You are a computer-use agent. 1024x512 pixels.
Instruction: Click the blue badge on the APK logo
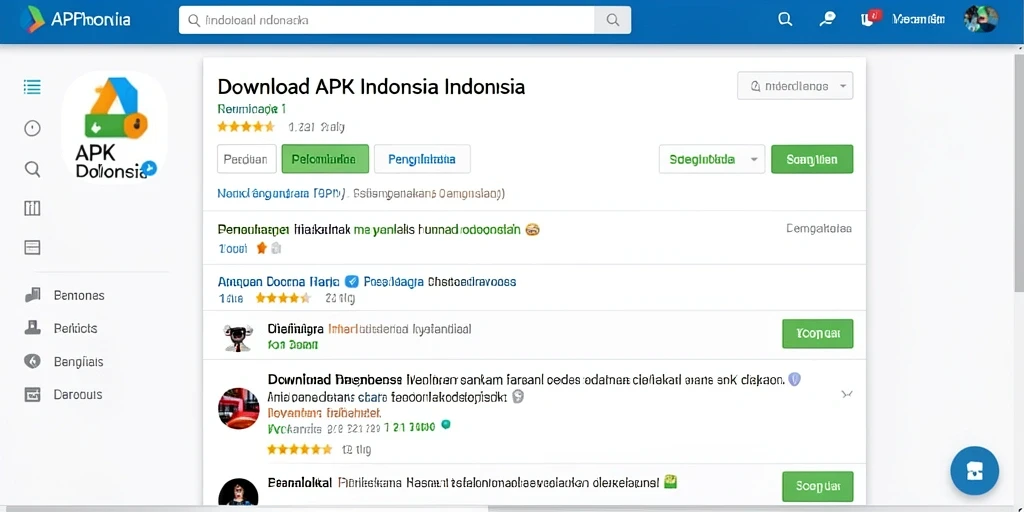pos(150,168)
